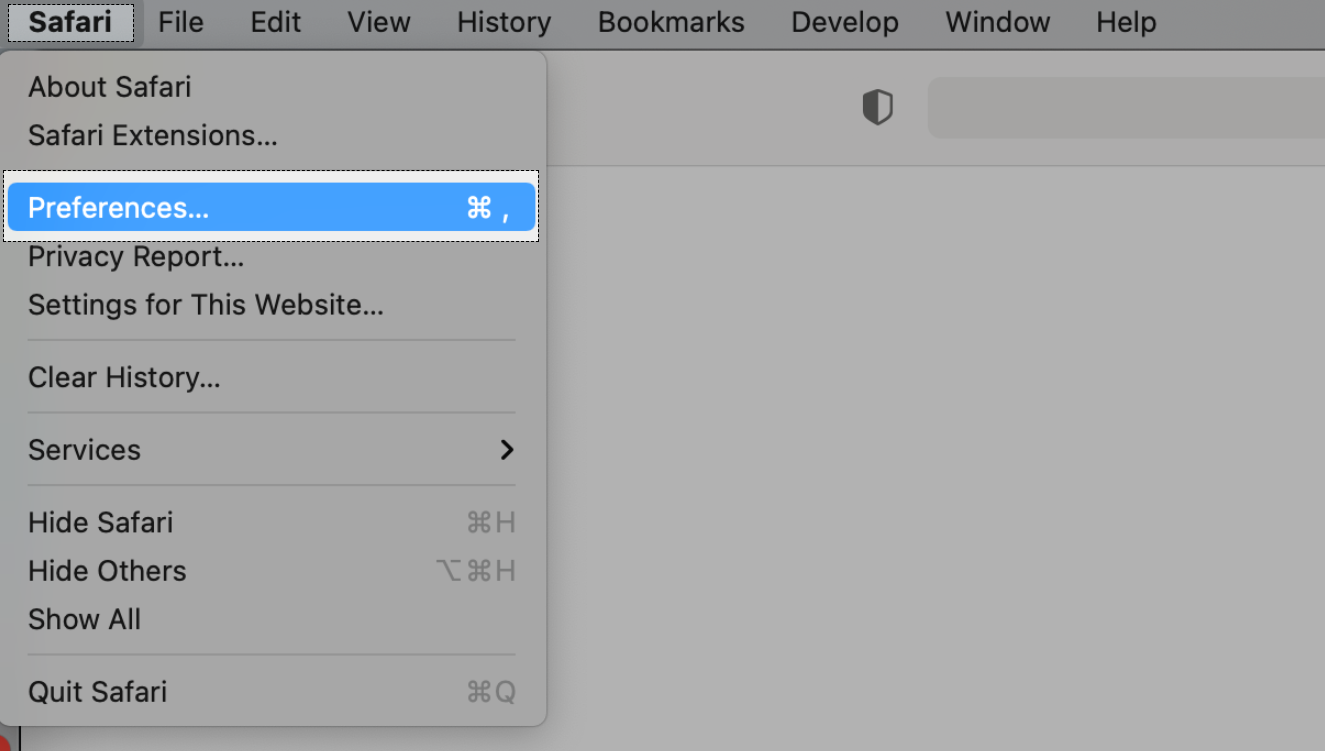Viewport: 1325px width, 751px height.
Task: Open the Services menu item
Action: (272, 450)
